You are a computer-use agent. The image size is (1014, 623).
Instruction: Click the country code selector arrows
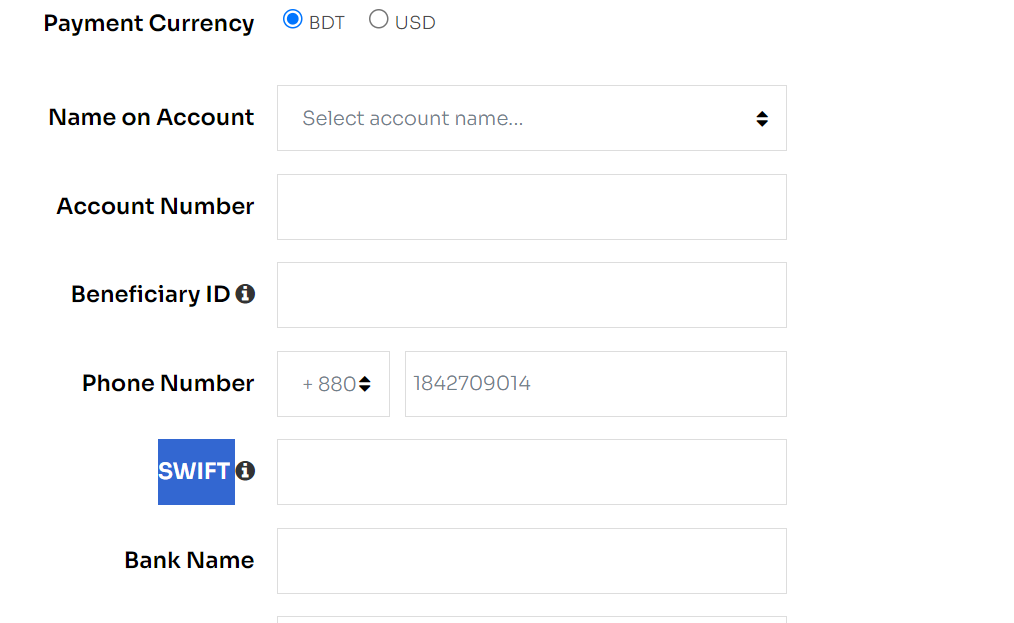[x=365, y=384]
